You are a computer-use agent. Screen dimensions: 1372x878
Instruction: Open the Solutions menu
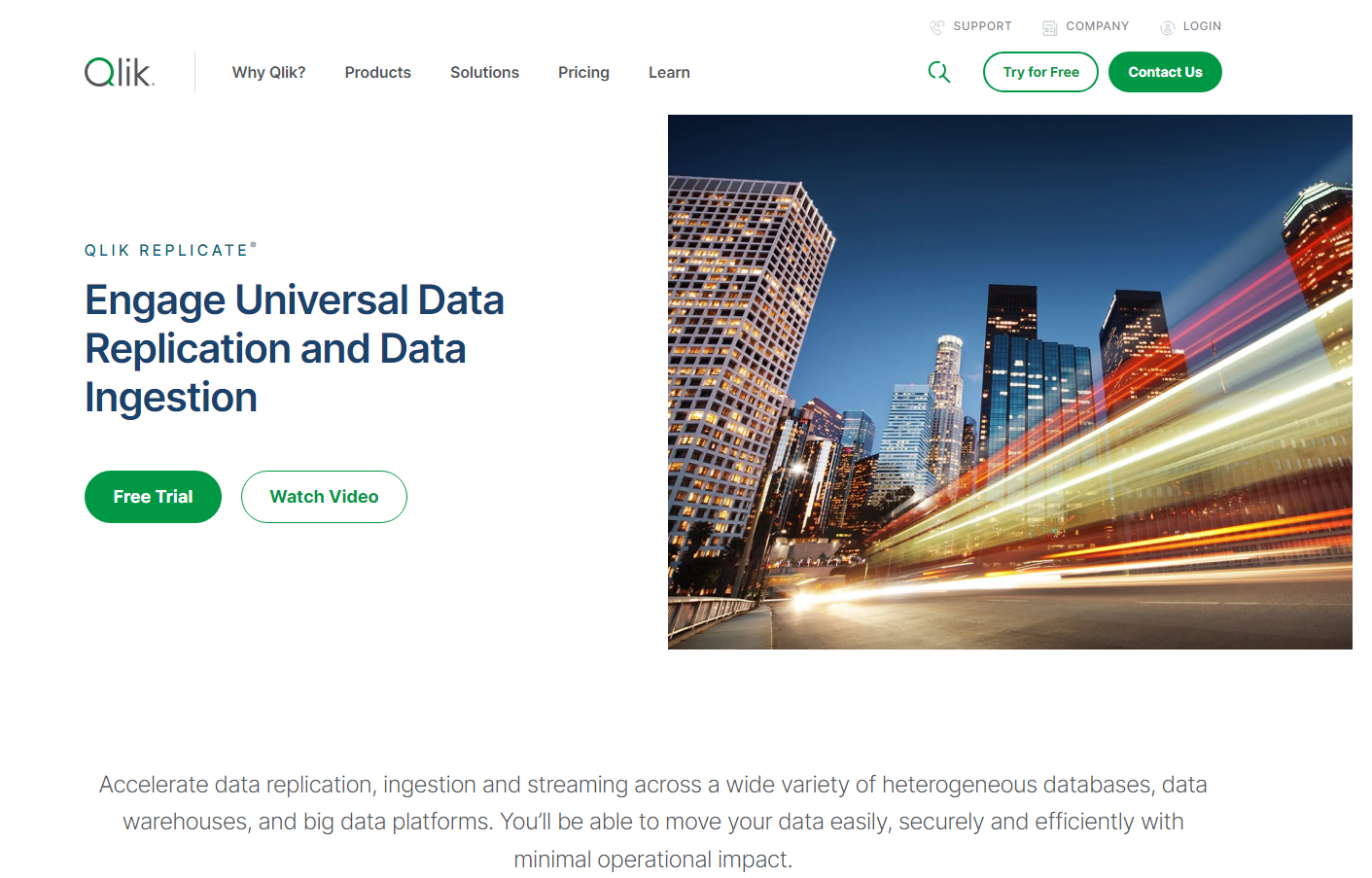click(x=484, y=72)
